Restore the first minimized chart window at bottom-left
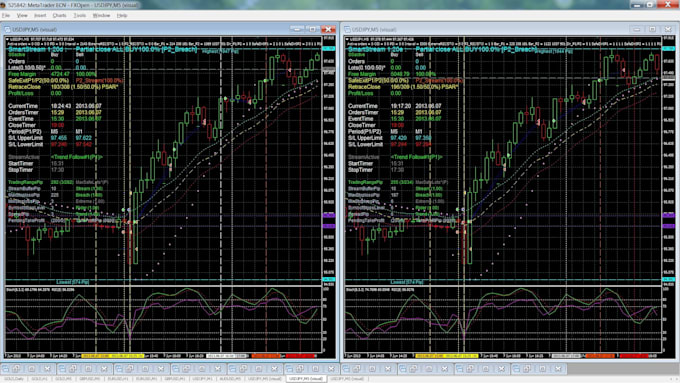Screen dimensions: 680x383 pyautogui.click(x=16, y=369)
